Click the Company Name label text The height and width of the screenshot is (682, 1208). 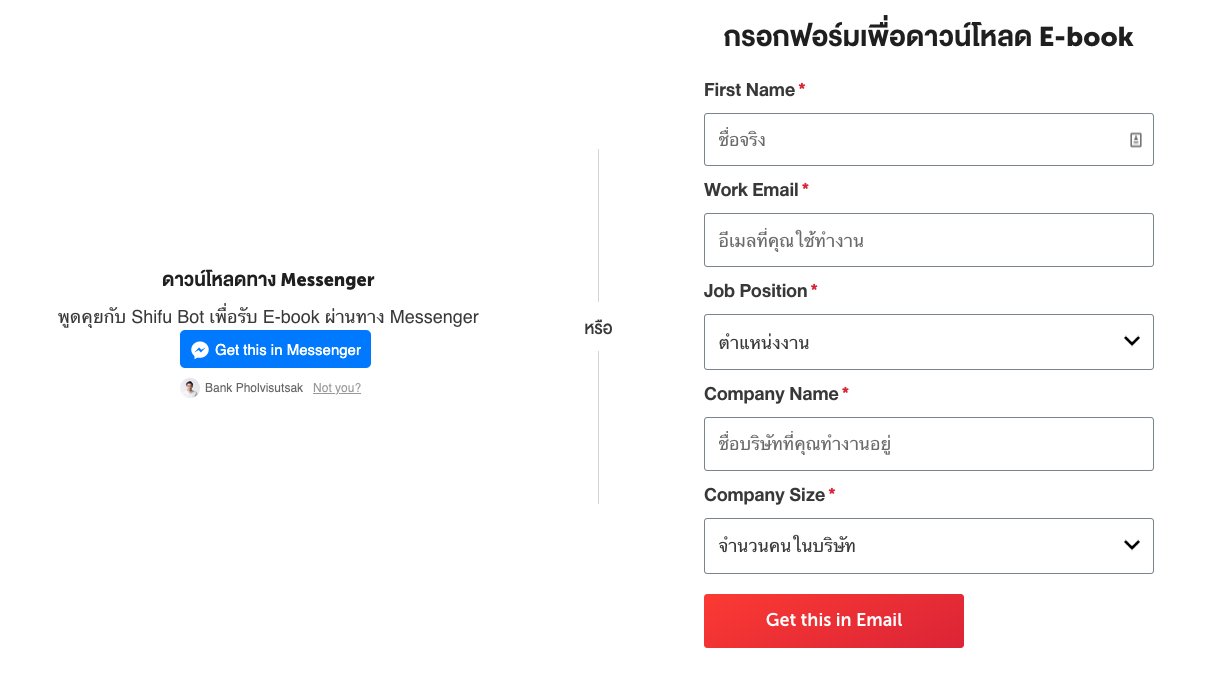pos(771,394)
